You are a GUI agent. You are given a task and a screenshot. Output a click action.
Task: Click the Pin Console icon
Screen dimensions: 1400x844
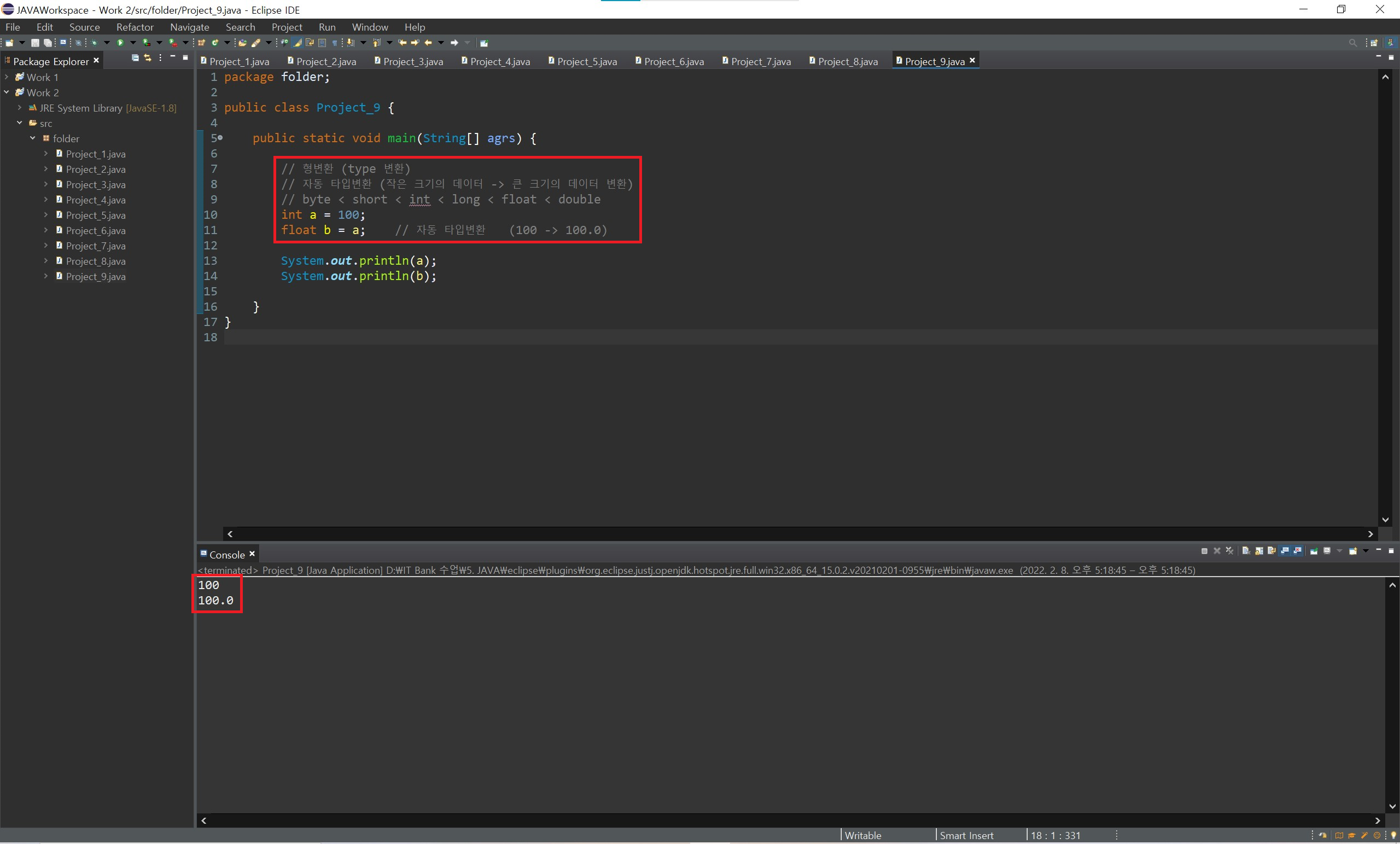coord(1314,551)
